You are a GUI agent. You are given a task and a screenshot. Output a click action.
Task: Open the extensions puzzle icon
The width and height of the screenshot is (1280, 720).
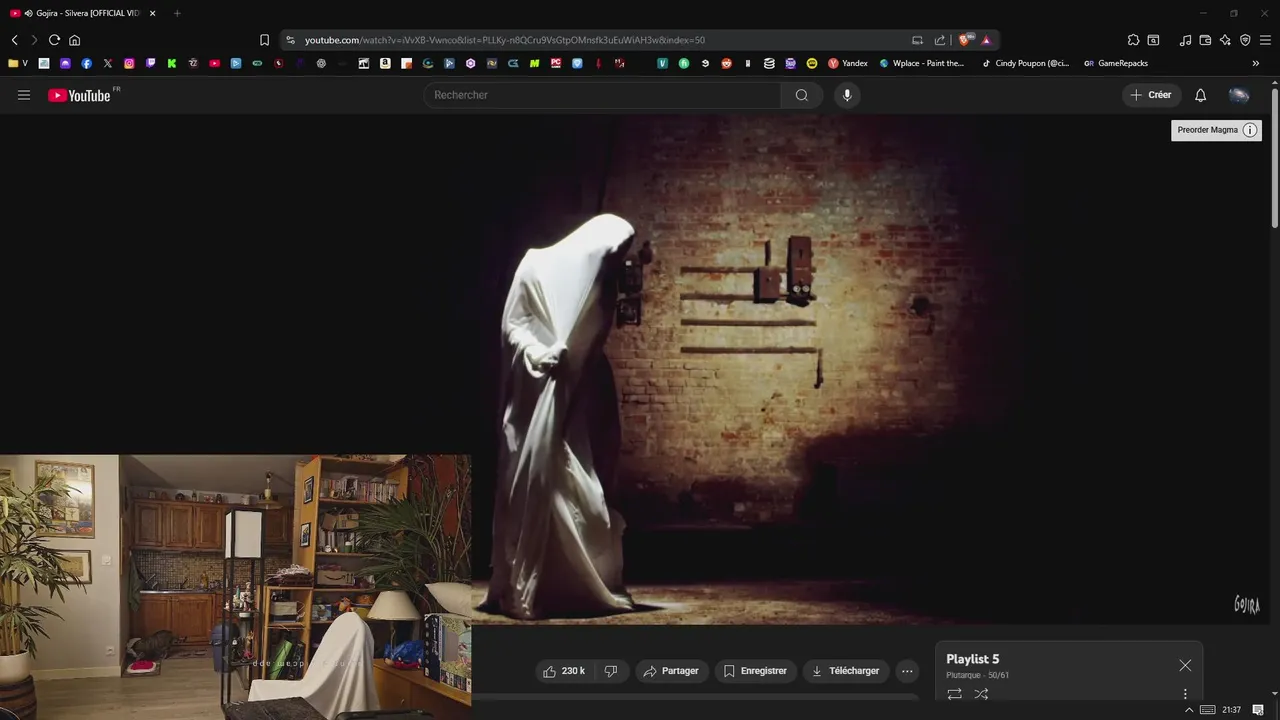(1133, 40)
